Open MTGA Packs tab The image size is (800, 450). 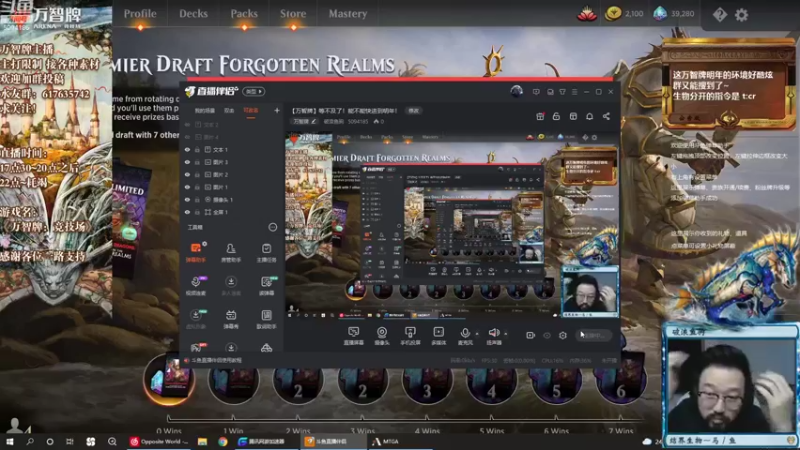[244, 14]
